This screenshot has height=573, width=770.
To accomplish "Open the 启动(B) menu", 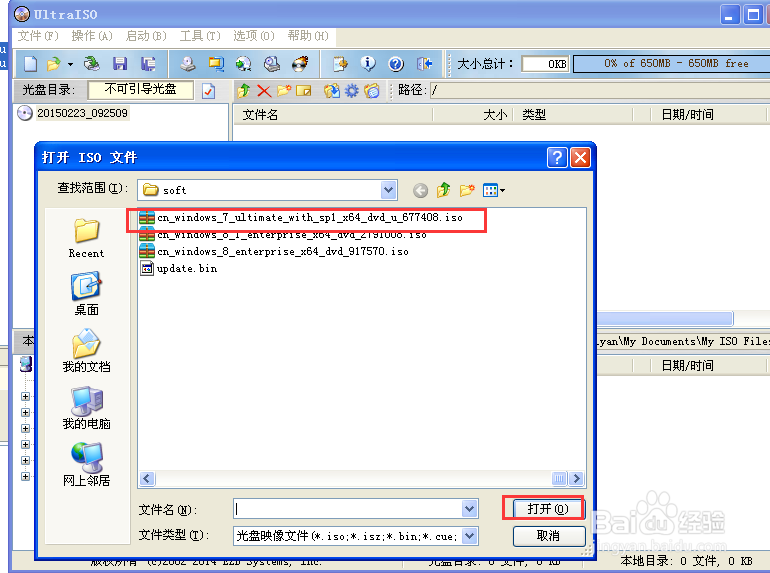I will click(146, 36).
